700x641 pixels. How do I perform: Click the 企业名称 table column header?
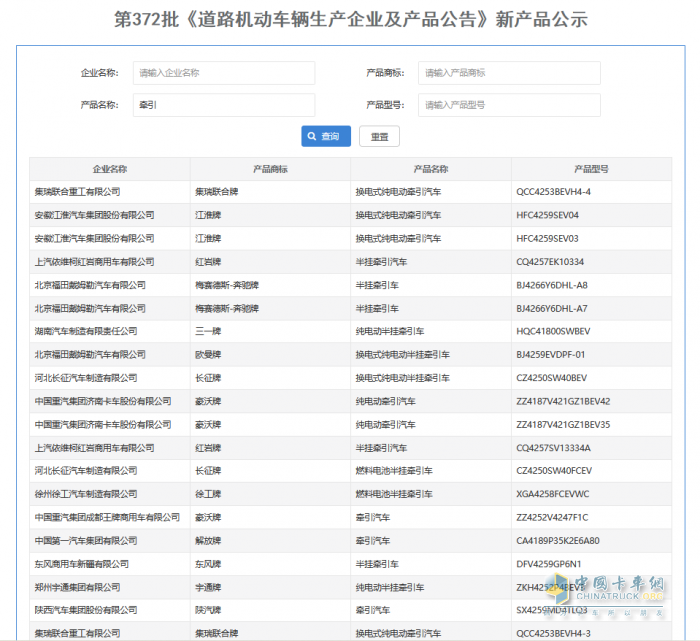110,169
